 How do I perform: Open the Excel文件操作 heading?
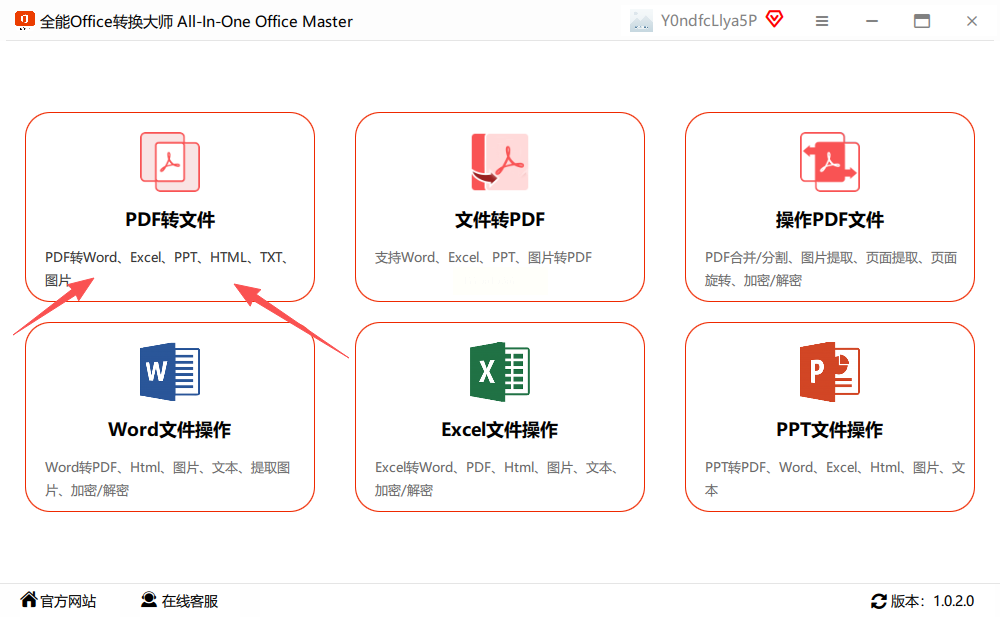click(499, 429)
